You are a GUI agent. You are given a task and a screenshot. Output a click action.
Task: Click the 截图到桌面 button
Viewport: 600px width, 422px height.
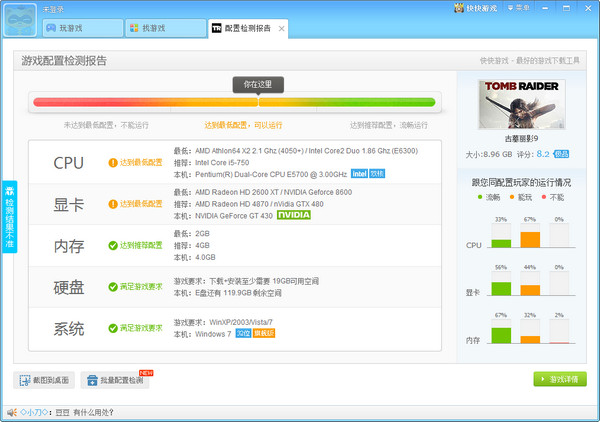pos(44,380)
